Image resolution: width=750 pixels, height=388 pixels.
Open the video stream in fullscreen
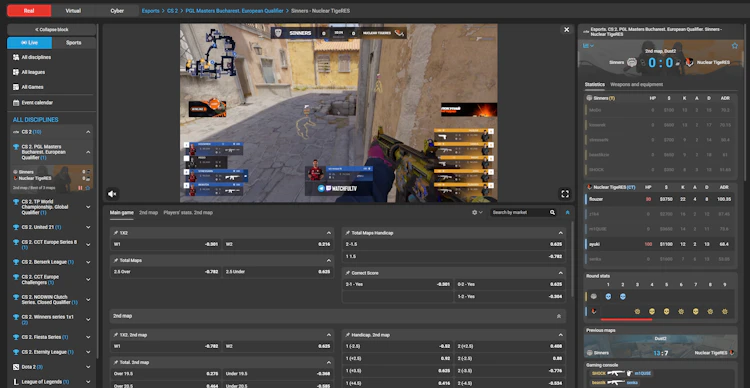565,194
